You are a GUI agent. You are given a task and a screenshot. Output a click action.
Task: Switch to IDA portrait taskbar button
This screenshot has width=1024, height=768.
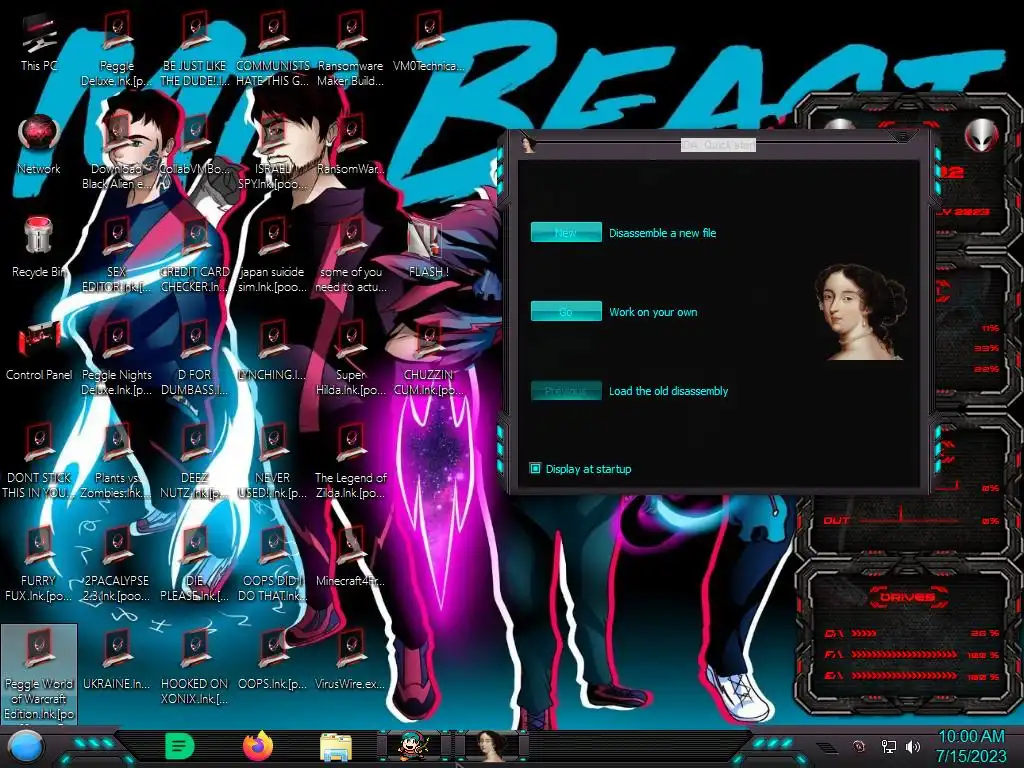coord(491,746)
